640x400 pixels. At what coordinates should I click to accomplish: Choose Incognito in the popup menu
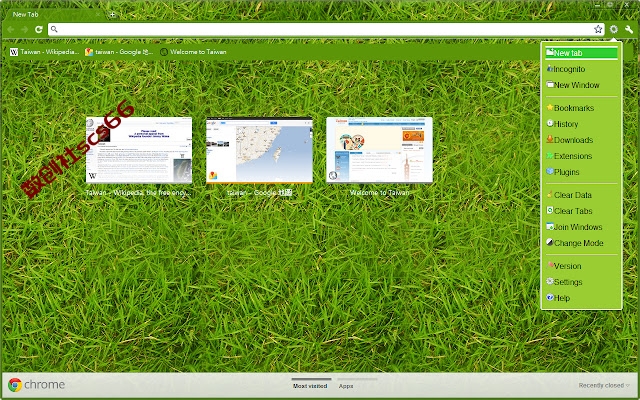(581, 69)
